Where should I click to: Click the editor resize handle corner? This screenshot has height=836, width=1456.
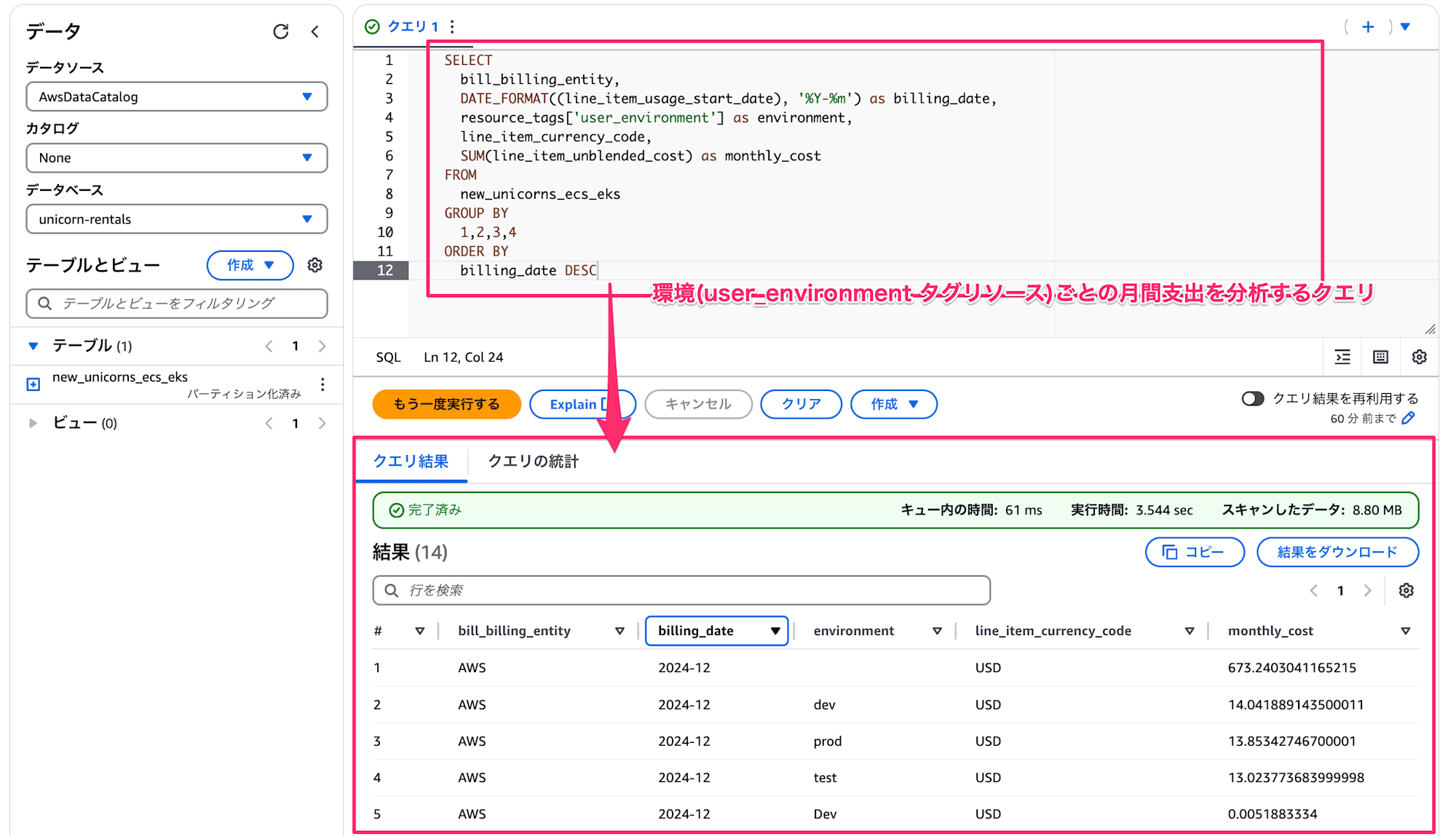tap(1430, 329)
